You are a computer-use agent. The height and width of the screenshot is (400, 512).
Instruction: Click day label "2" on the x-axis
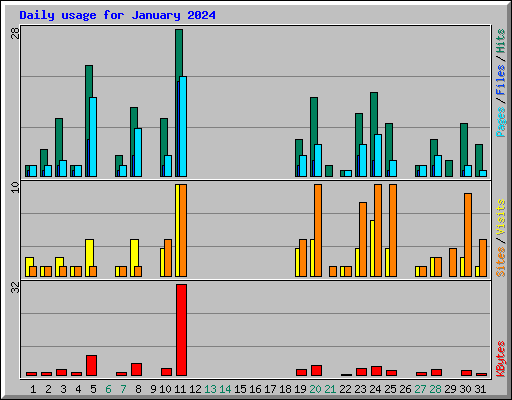point(48,389)
